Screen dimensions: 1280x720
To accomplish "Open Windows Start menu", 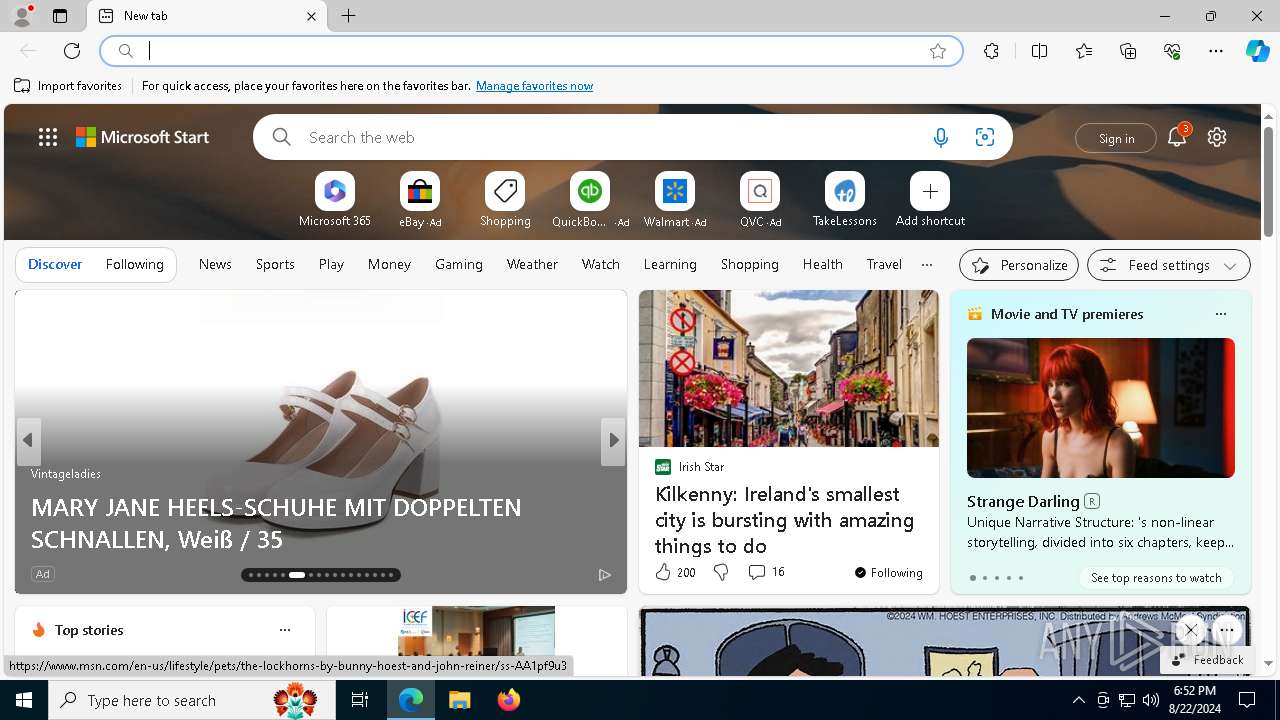I will click(x=24, y=700).
